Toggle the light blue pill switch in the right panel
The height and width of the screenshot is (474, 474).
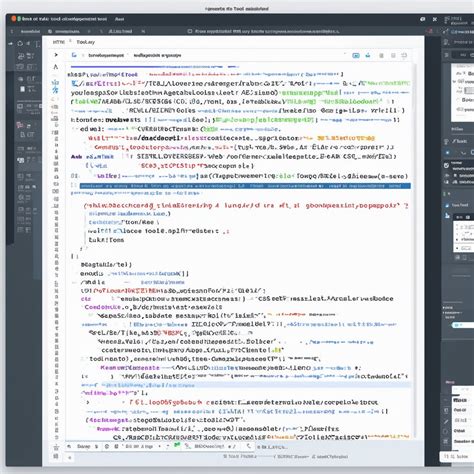[462, 325]
